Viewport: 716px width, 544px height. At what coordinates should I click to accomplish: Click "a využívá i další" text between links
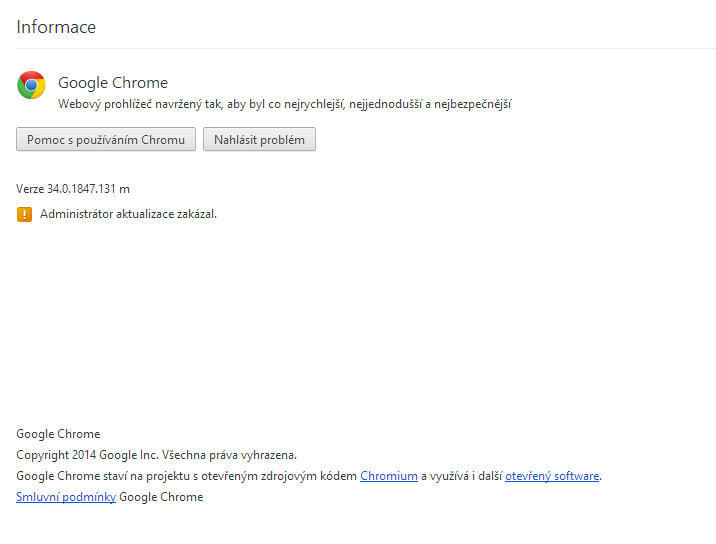pos(461,476)
